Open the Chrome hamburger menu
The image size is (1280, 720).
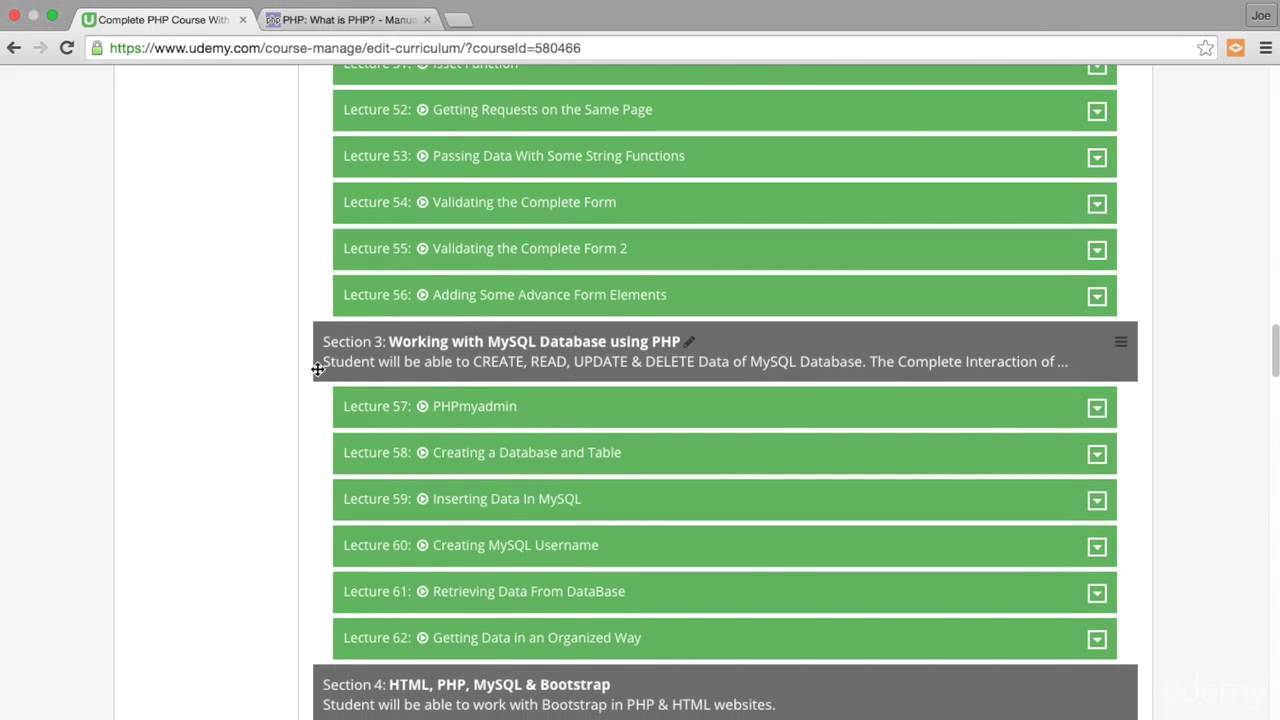click(x=1265, y=48)
